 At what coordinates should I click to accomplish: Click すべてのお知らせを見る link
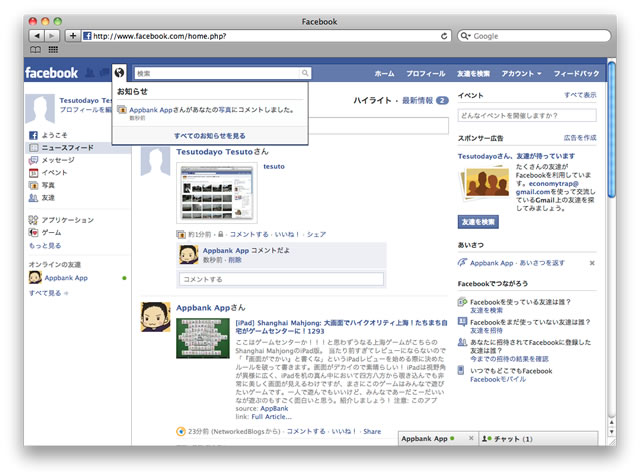pyautogui.click(x=210, y=136)
